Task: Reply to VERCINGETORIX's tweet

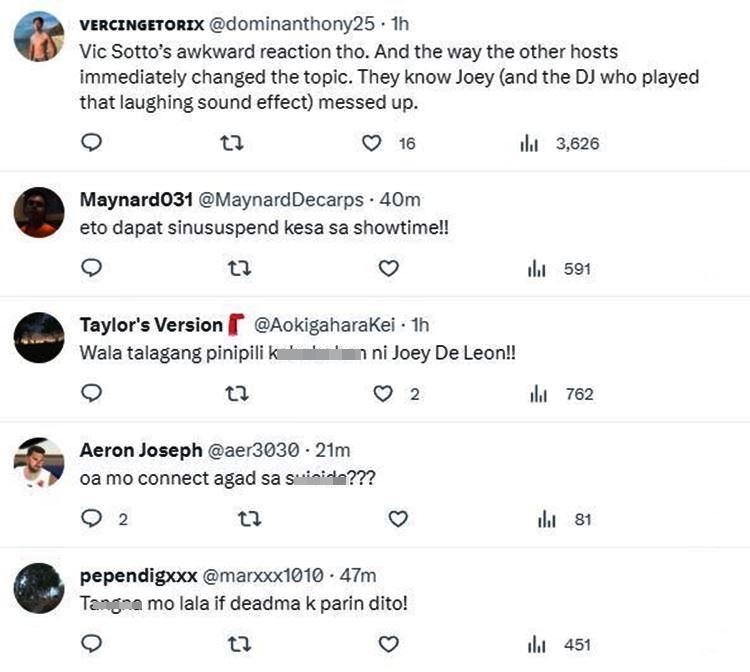Action: pyautogui.click(x=91, y=143)
